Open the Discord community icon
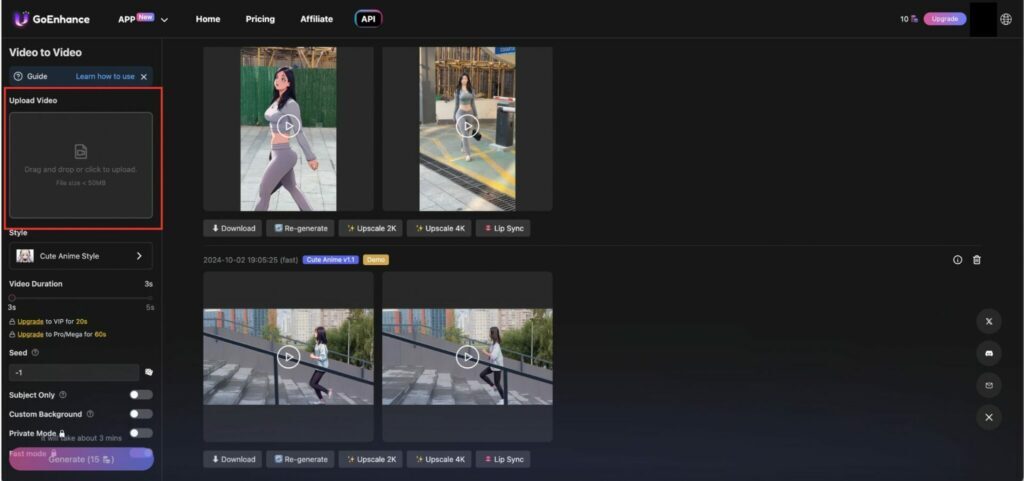1024x481 pixels. click(x=988, y=353)
